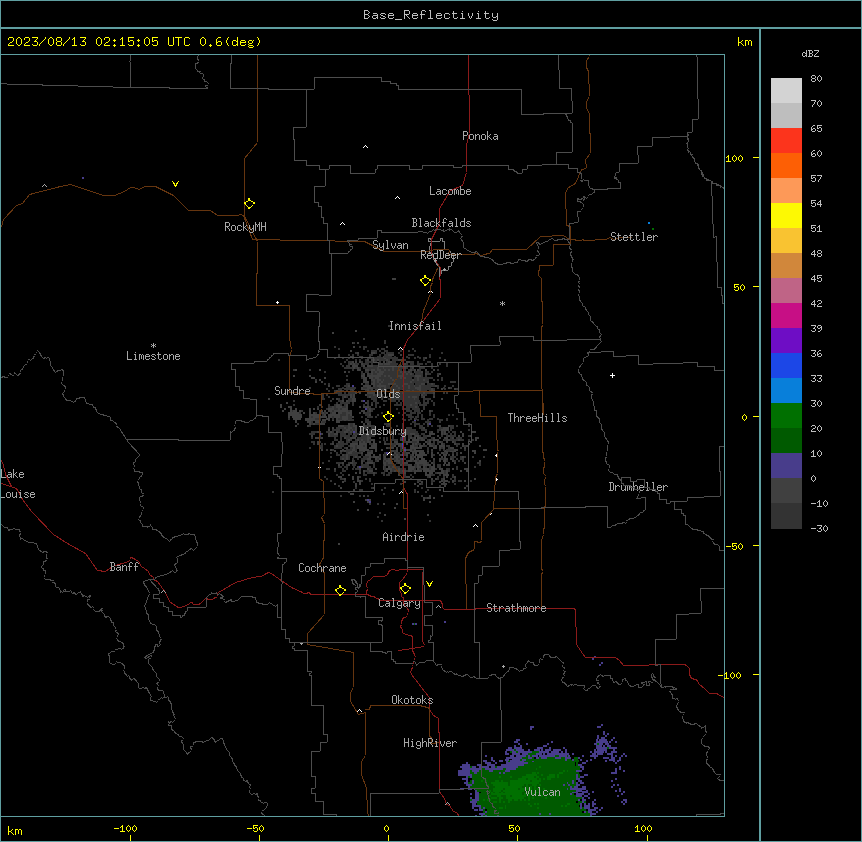
Task: Select the pink 42-45 dBZ legend swatch
Action: tap(786, 291)
